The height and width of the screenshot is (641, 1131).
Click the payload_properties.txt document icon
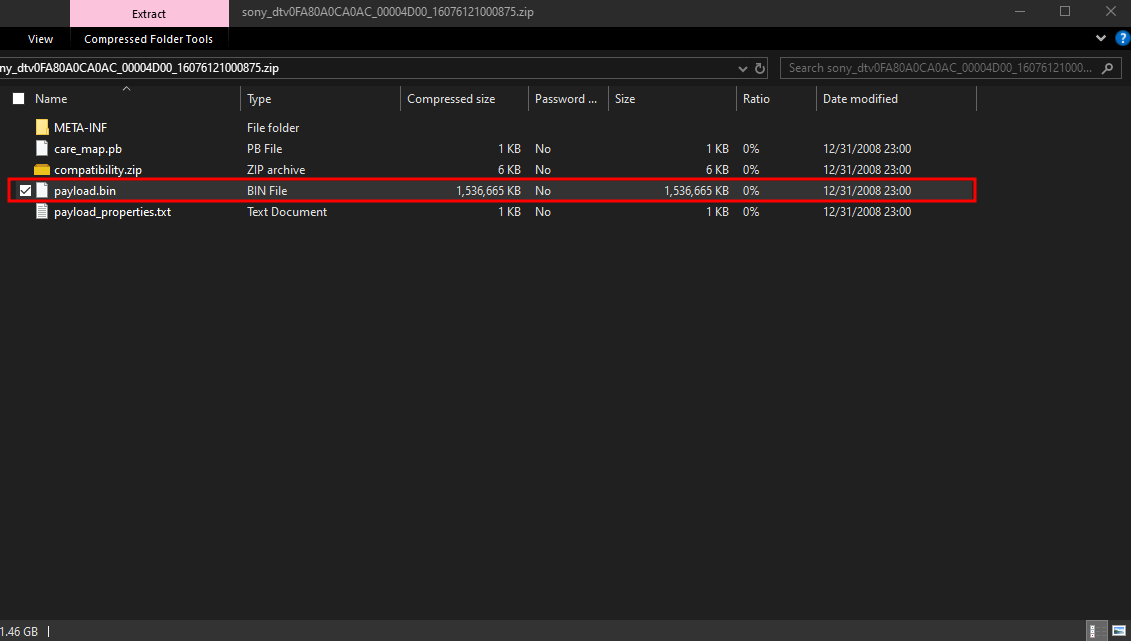point(42,211)
